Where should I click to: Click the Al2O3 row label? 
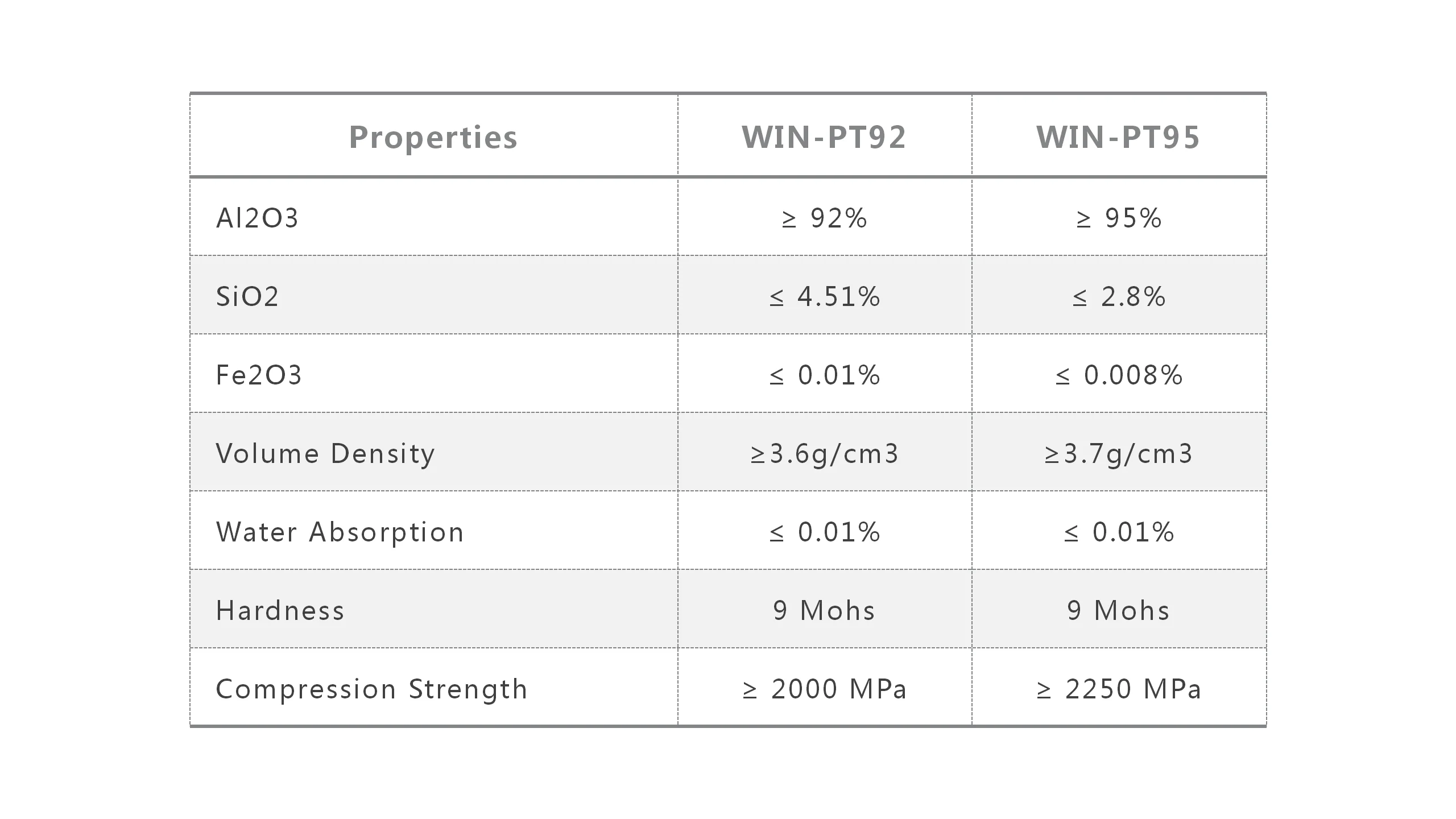(x=257, y=218)
